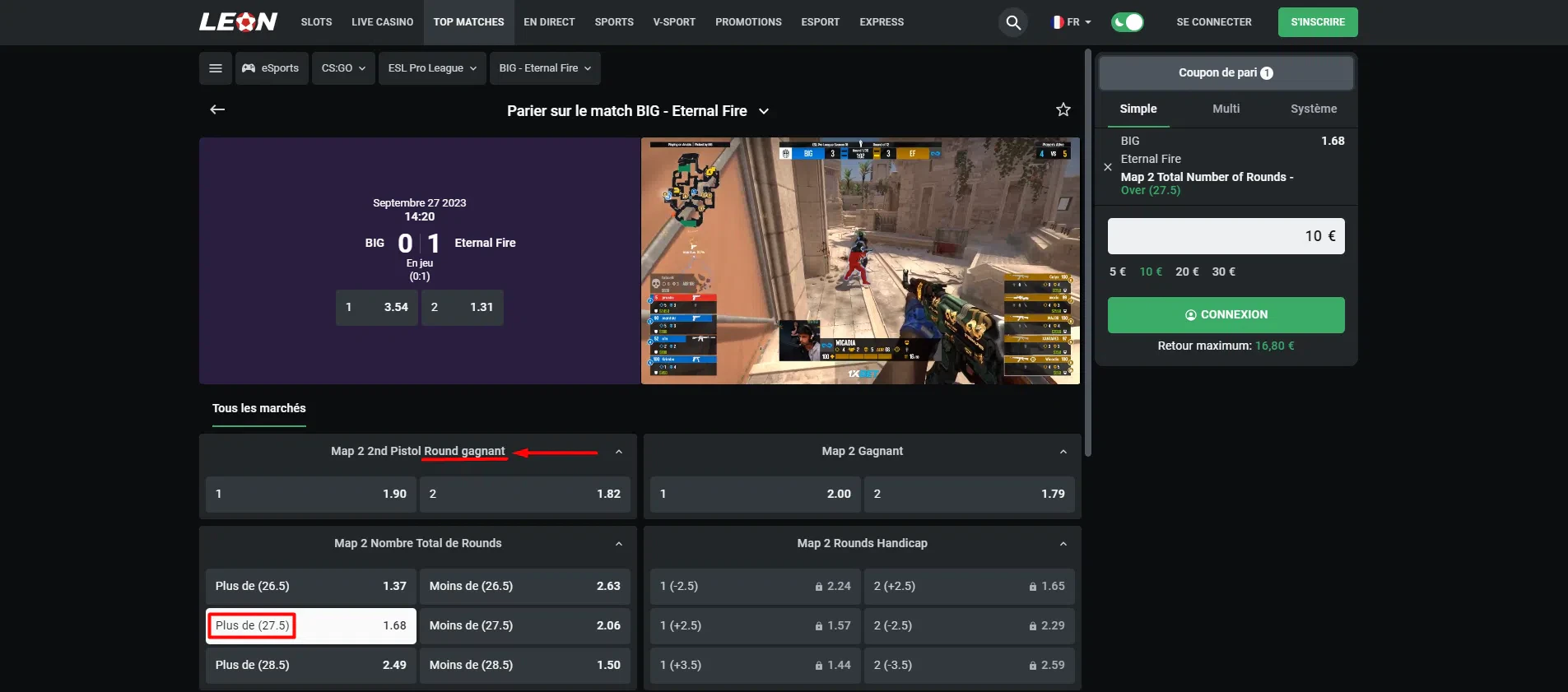Screen dimensions: 1568x692
Task: Open the CS:GO game dropdown
Action: pyautogui.click(x=343, y=68)
